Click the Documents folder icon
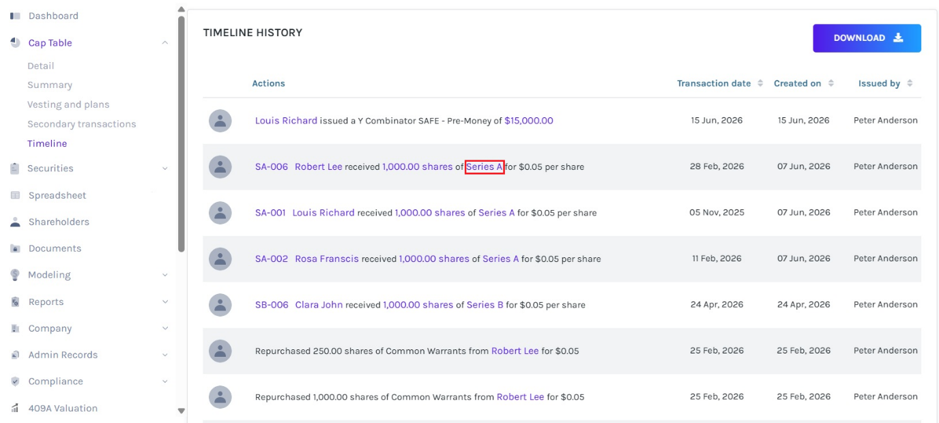 [16, 248]
